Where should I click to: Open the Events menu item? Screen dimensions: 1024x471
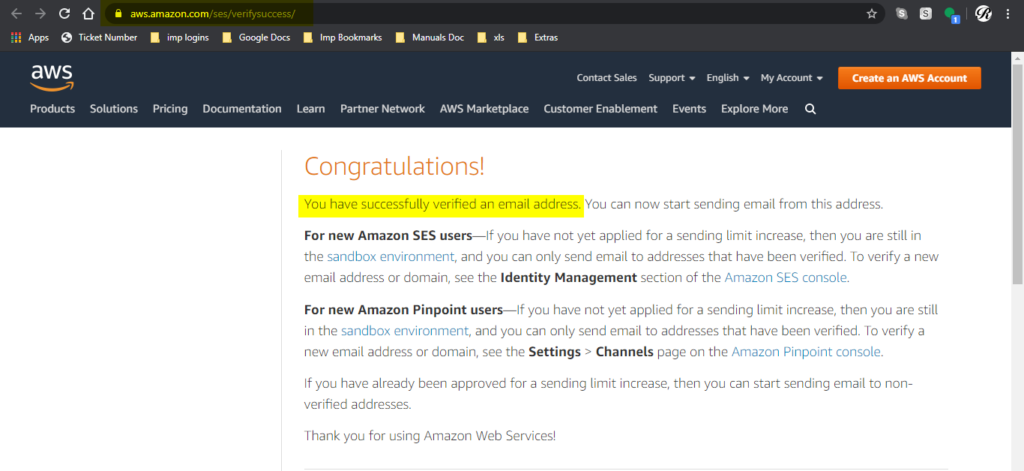689,109
